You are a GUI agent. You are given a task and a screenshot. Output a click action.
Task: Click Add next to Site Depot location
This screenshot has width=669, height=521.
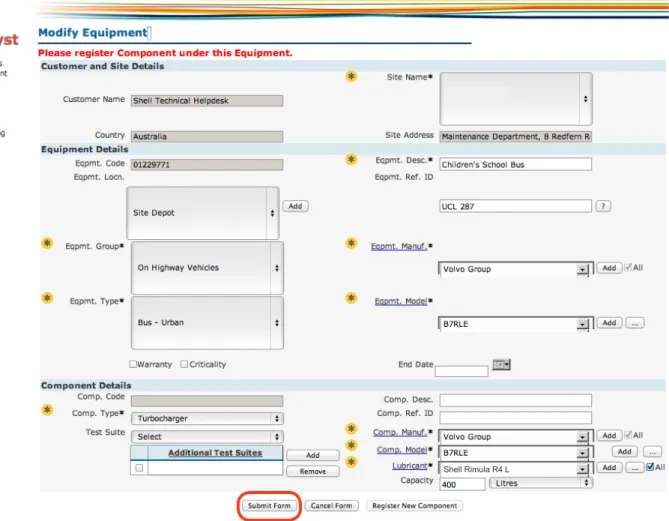click(295, 206)
